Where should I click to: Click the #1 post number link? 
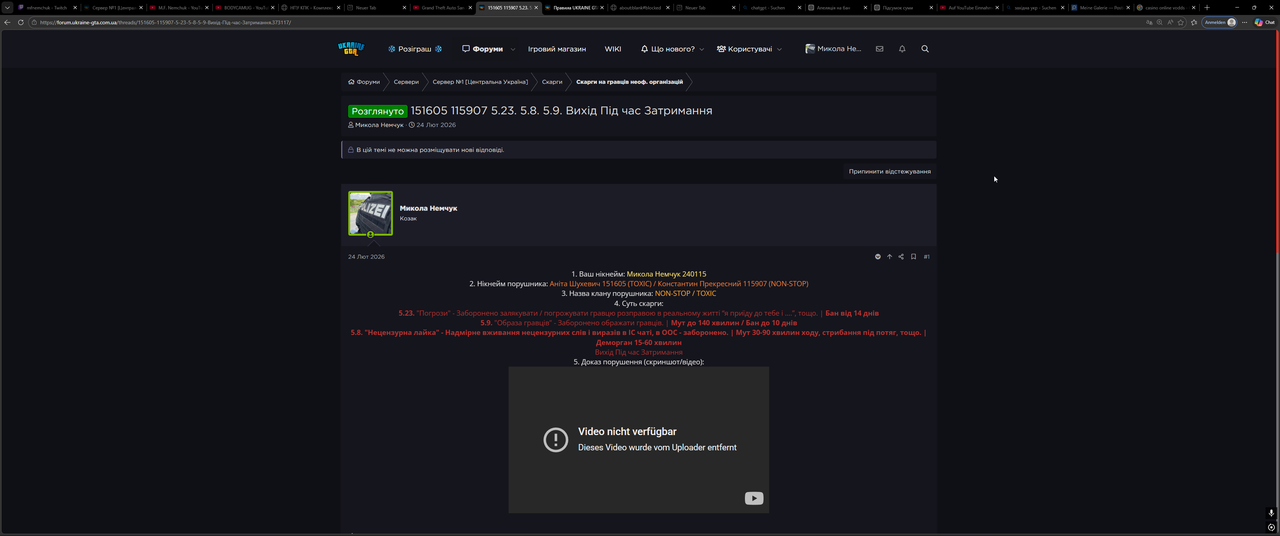point(927,257)
